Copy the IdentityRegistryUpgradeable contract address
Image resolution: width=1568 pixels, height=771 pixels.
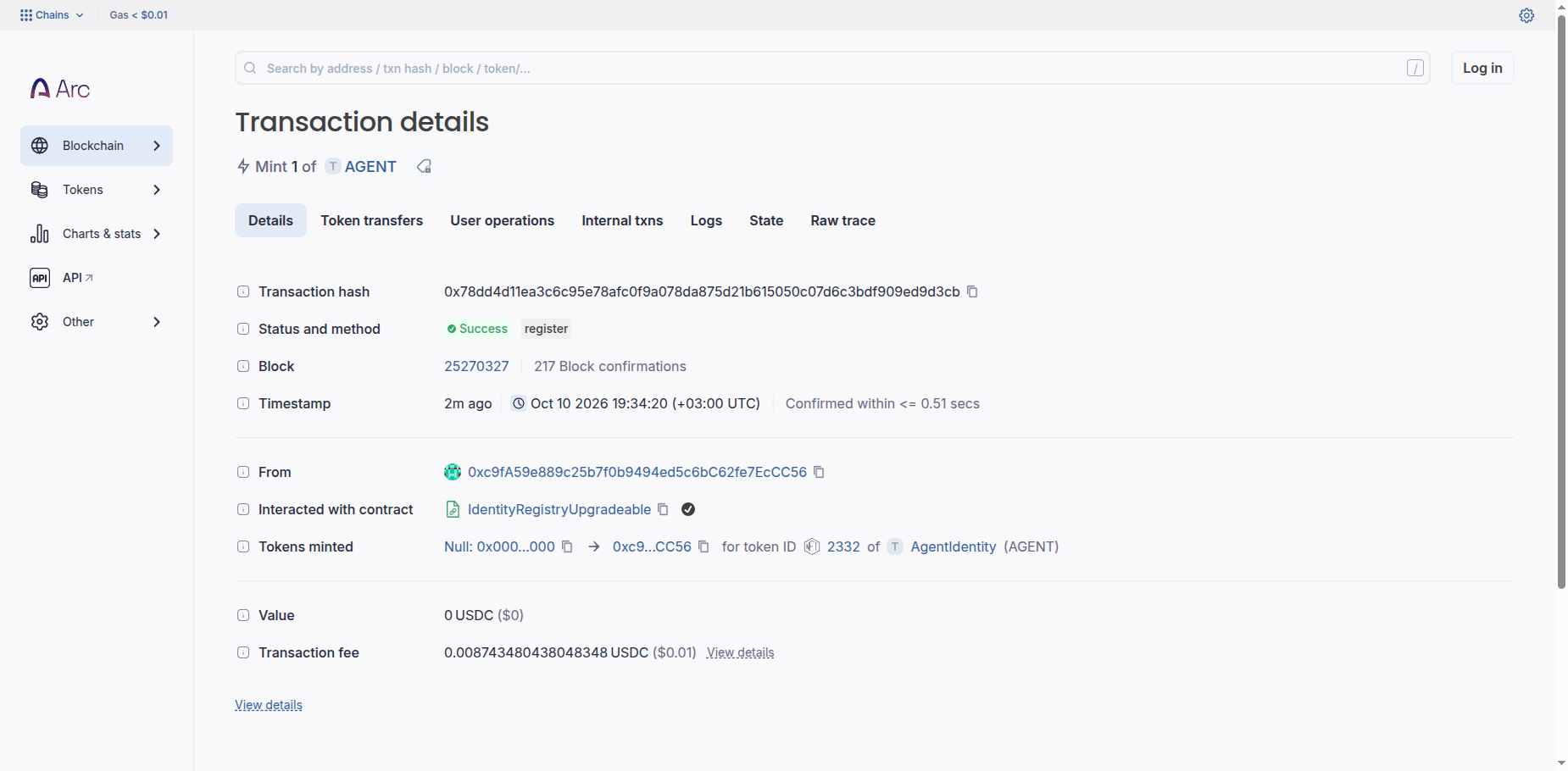click(663, 509)
